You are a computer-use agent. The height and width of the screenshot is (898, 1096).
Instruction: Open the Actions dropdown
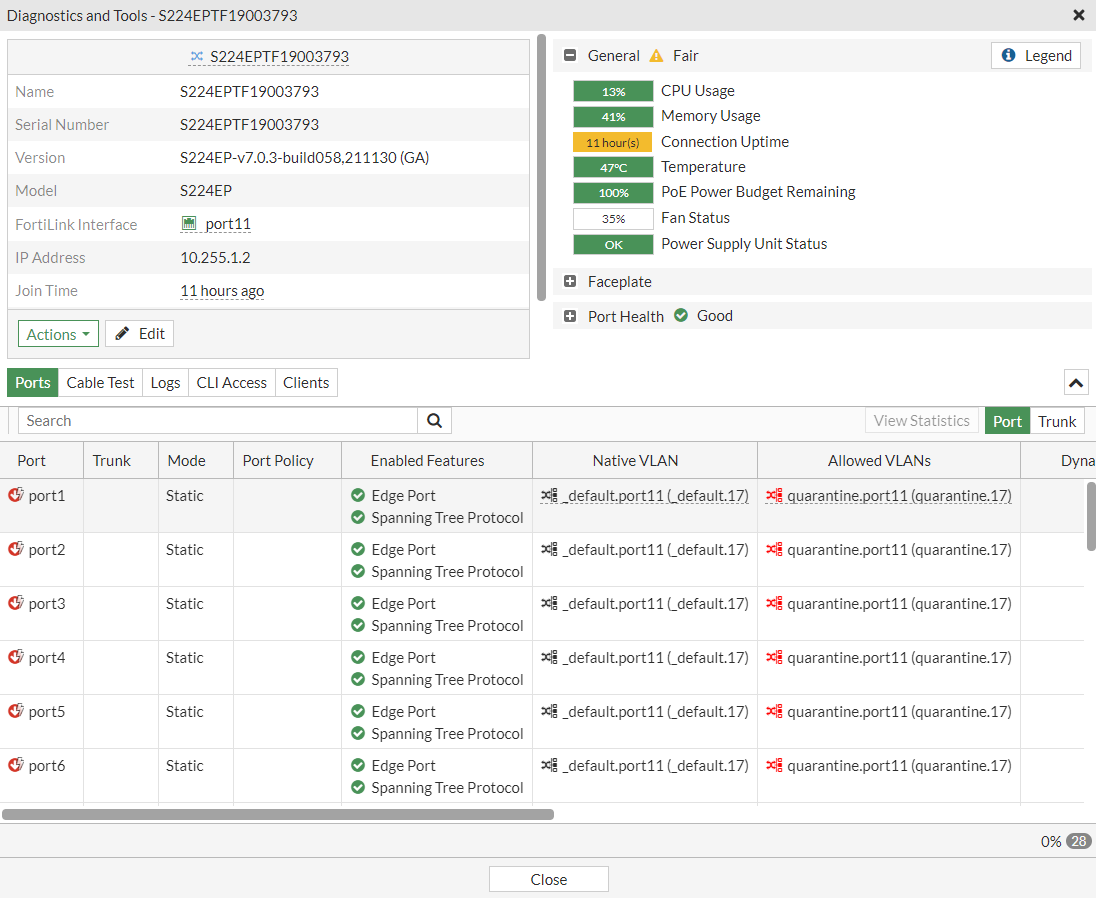57,333
